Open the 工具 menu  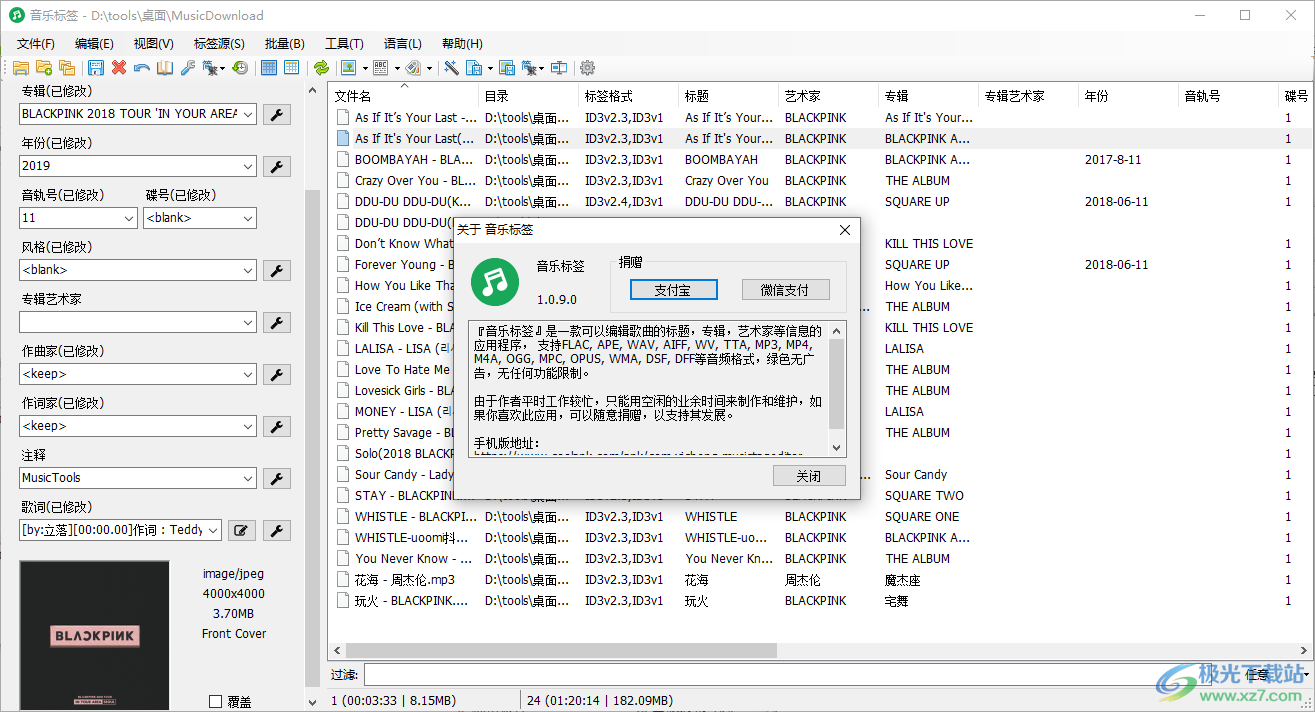[345, 43]
